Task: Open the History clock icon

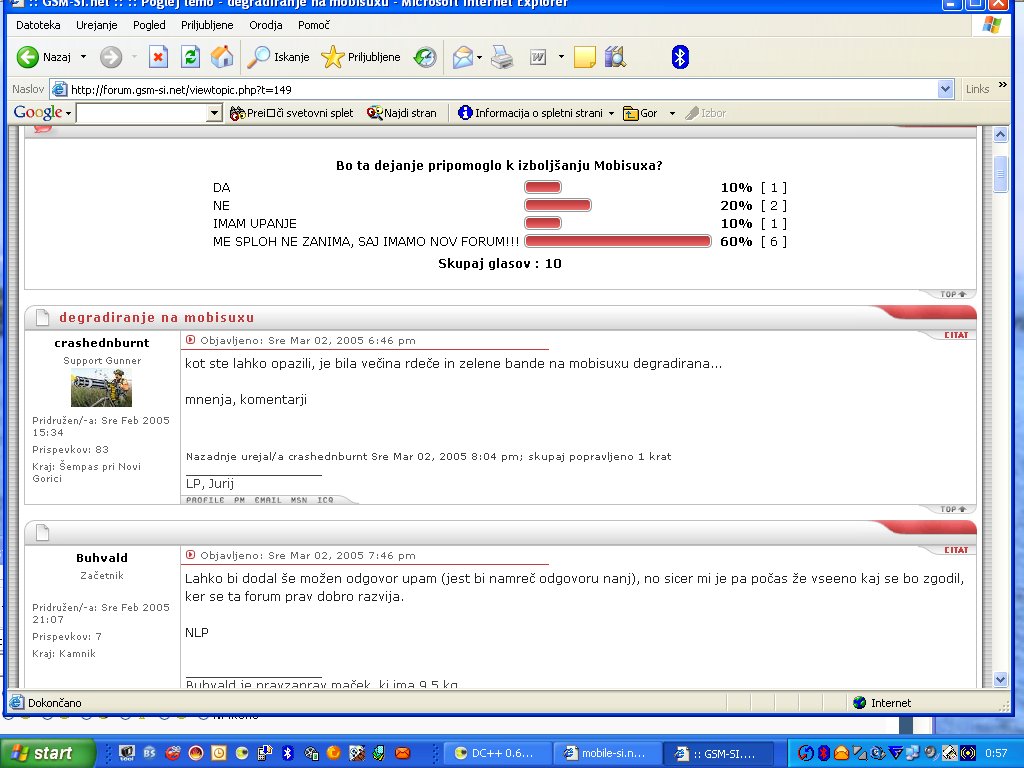Action: (x=426, y=57)
